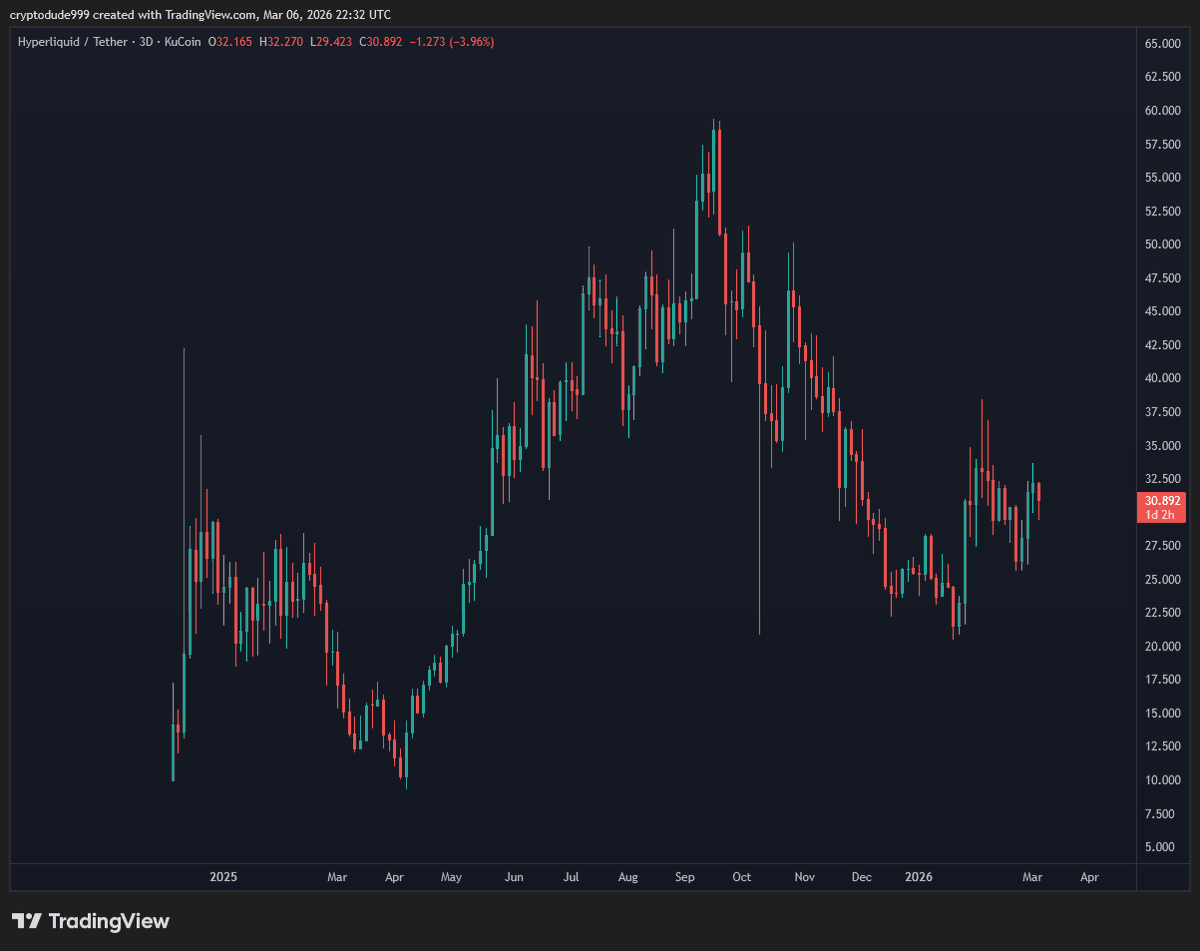
Task: Click the 12.500 price axis label
Action: tap(1164, 747)
